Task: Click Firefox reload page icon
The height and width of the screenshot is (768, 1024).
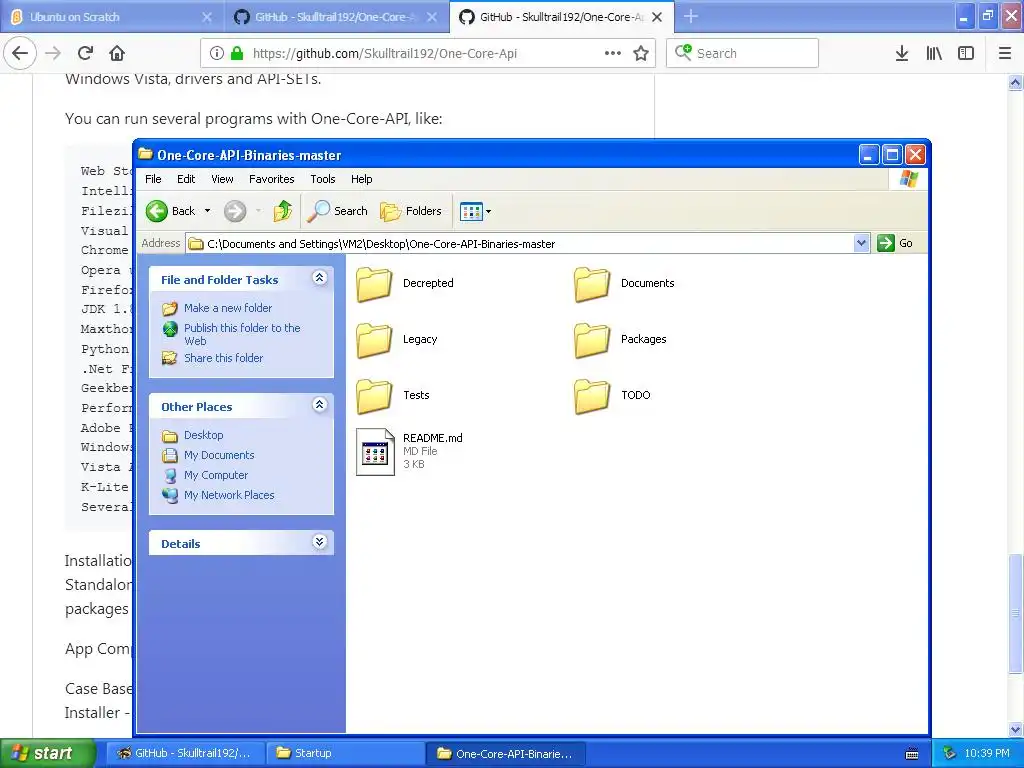Action: click(x=85, y=53)
